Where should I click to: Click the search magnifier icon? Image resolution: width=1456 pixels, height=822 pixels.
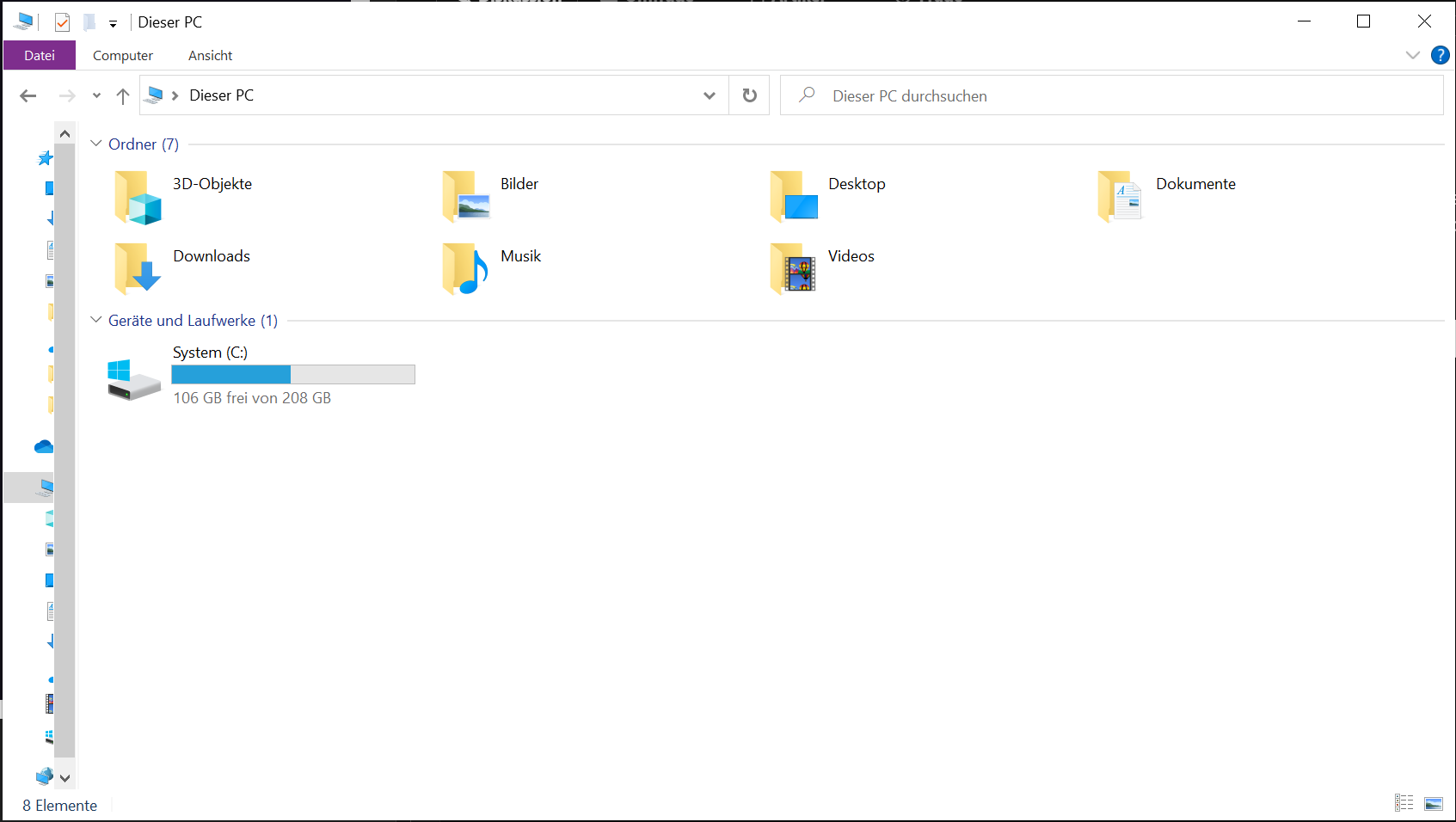click(x=807, y=95)
